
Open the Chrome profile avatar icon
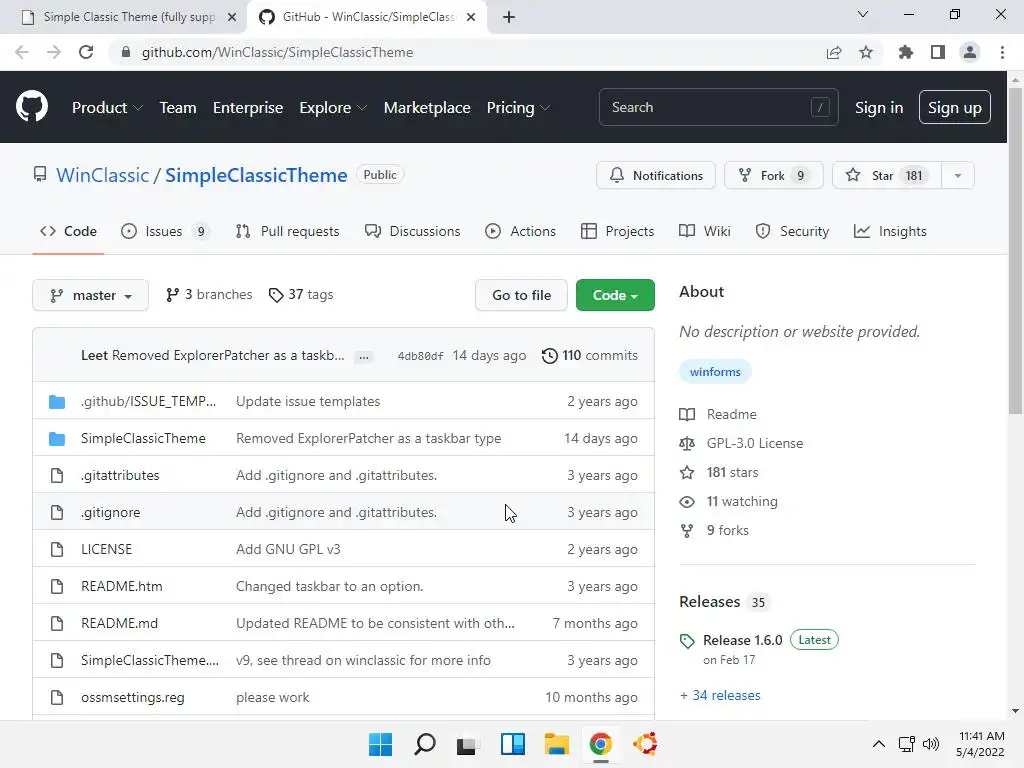[970, 52]
